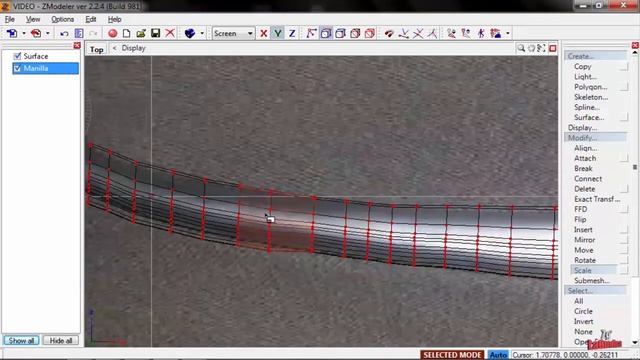The width and height of the screenshot is (640, 360).
Task: Click the red cube level icon
Action: point(370,33)
